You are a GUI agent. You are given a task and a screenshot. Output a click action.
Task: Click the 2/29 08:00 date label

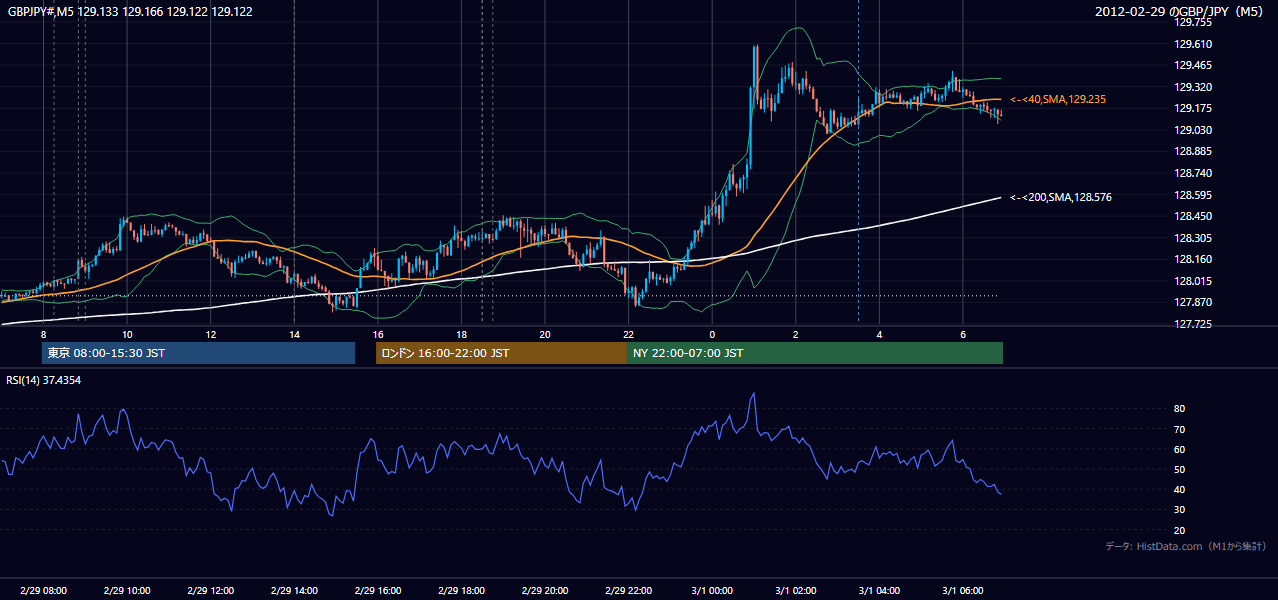click(x=43, y=591)
